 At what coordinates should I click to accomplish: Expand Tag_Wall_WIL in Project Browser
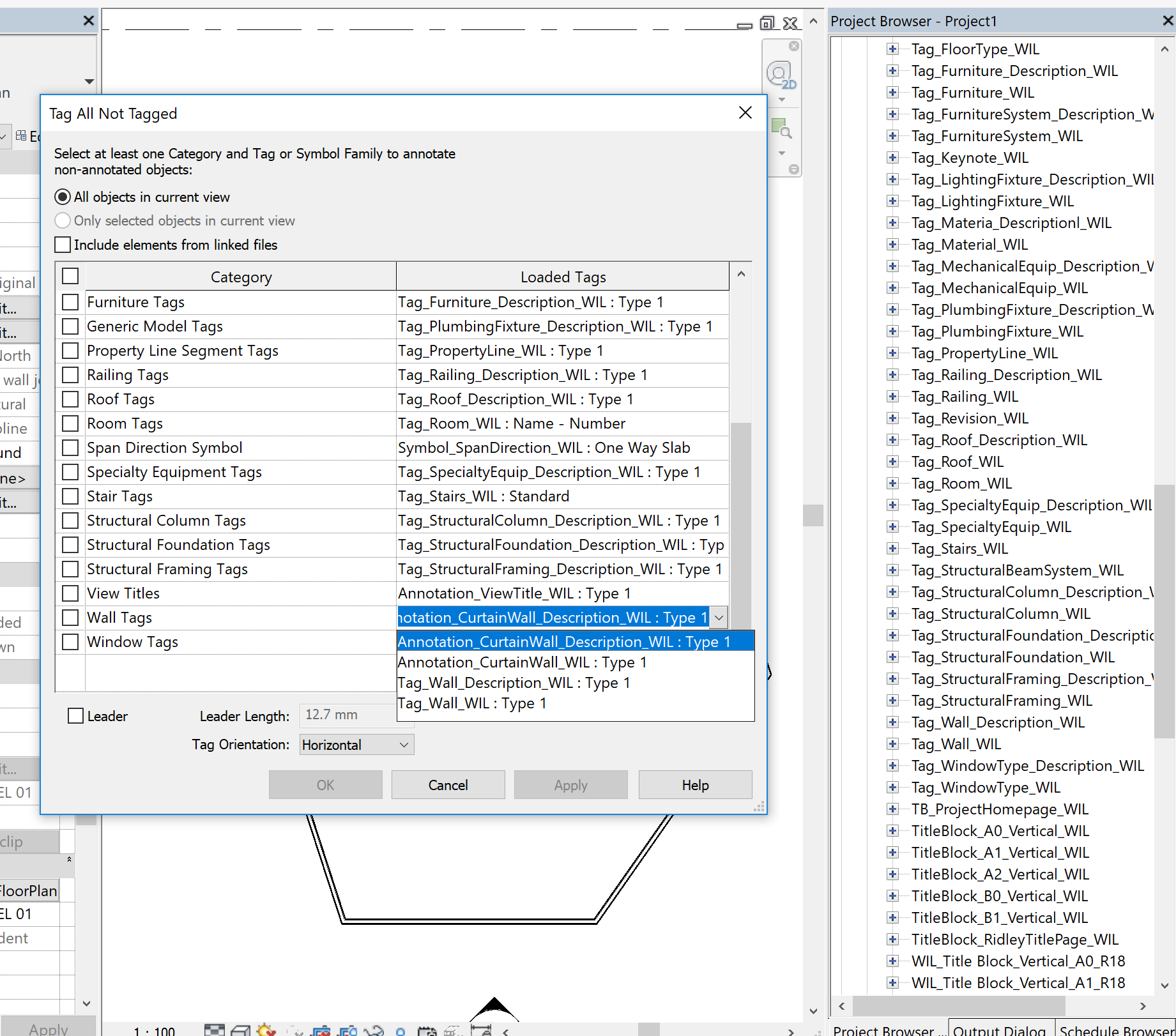(x=892, y=744)
